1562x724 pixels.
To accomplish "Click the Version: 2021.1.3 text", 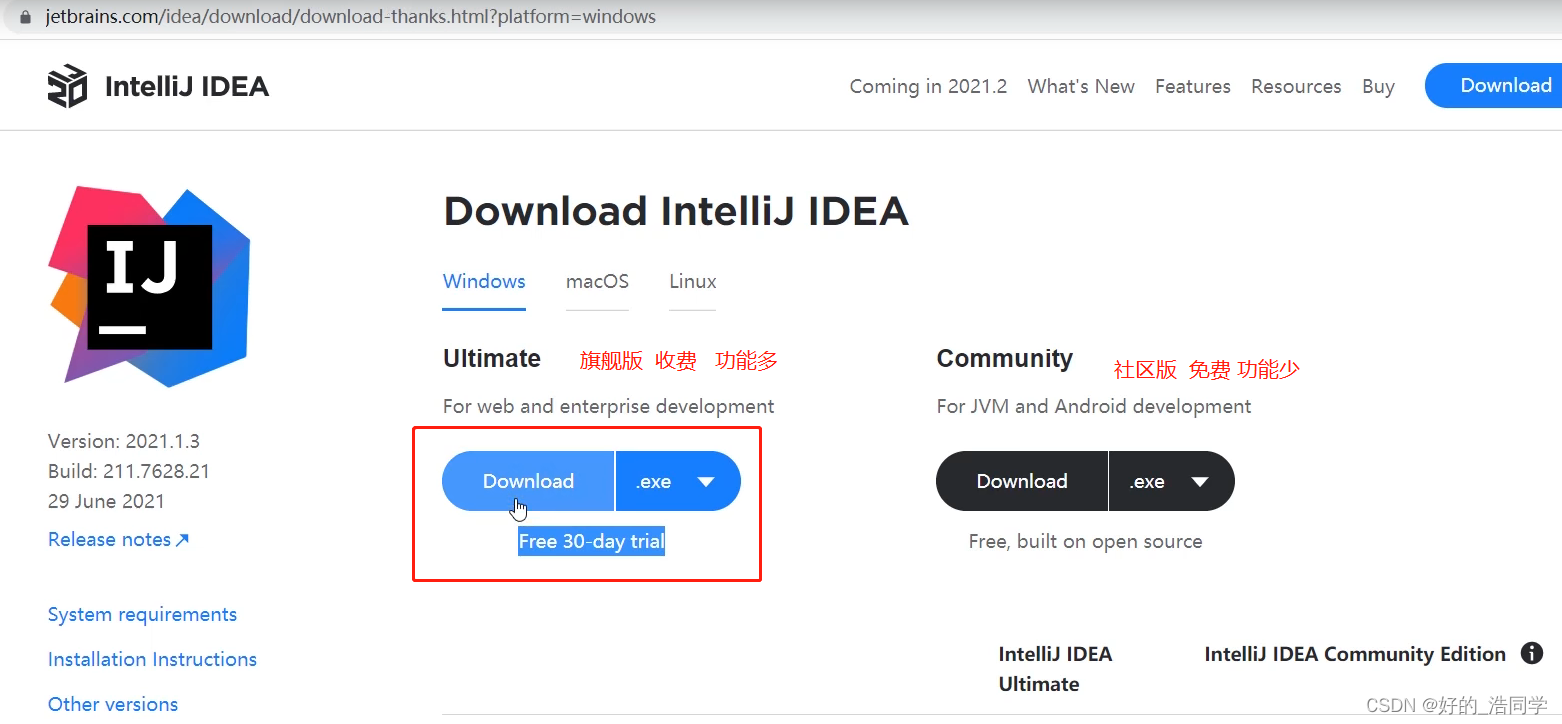I will click(124, 441).
